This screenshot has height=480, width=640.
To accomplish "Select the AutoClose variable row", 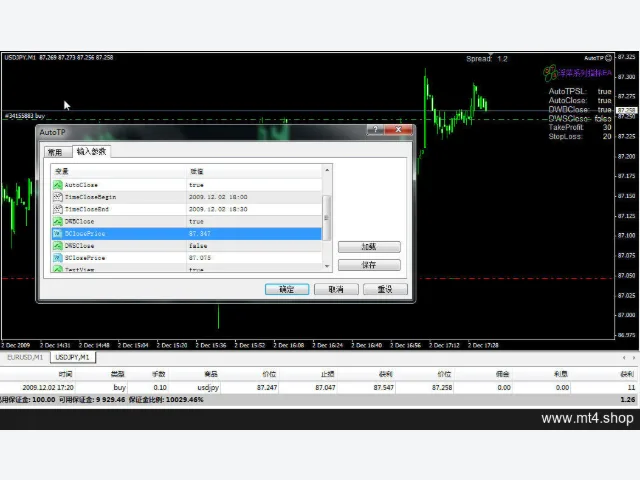I will 187,185.
